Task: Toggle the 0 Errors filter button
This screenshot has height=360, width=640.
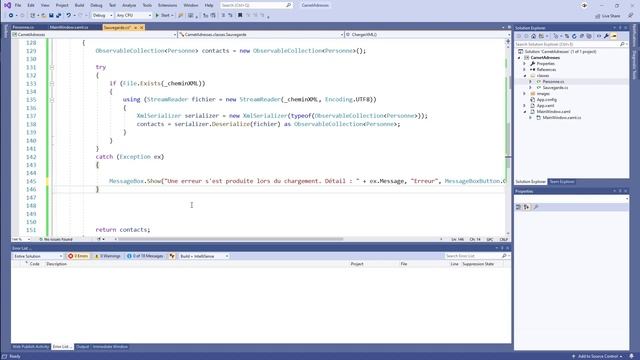Action: click(78, 256)
